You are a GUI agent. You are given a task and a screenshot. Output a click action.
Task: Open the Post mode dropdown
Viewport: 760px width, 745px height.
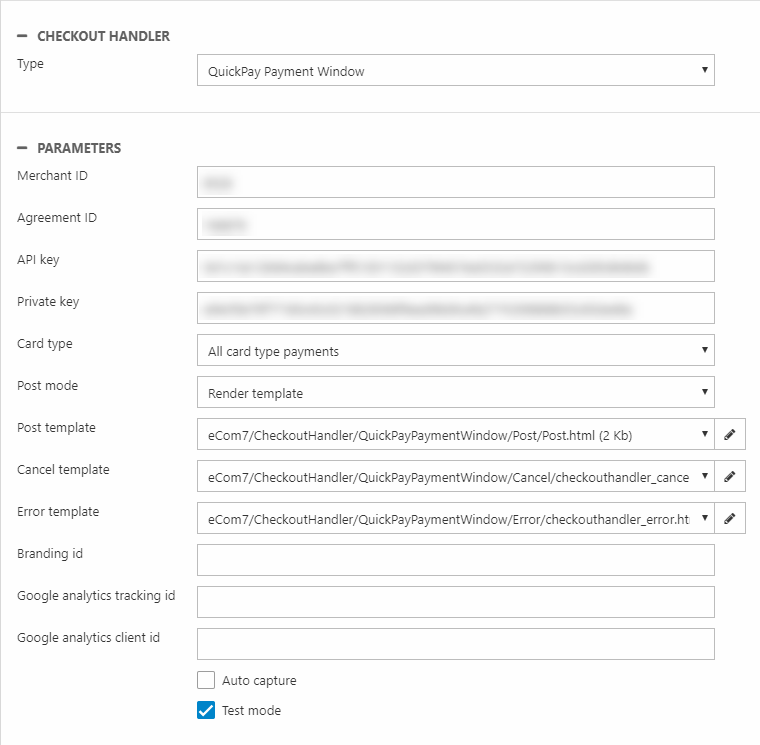(455, 393)
